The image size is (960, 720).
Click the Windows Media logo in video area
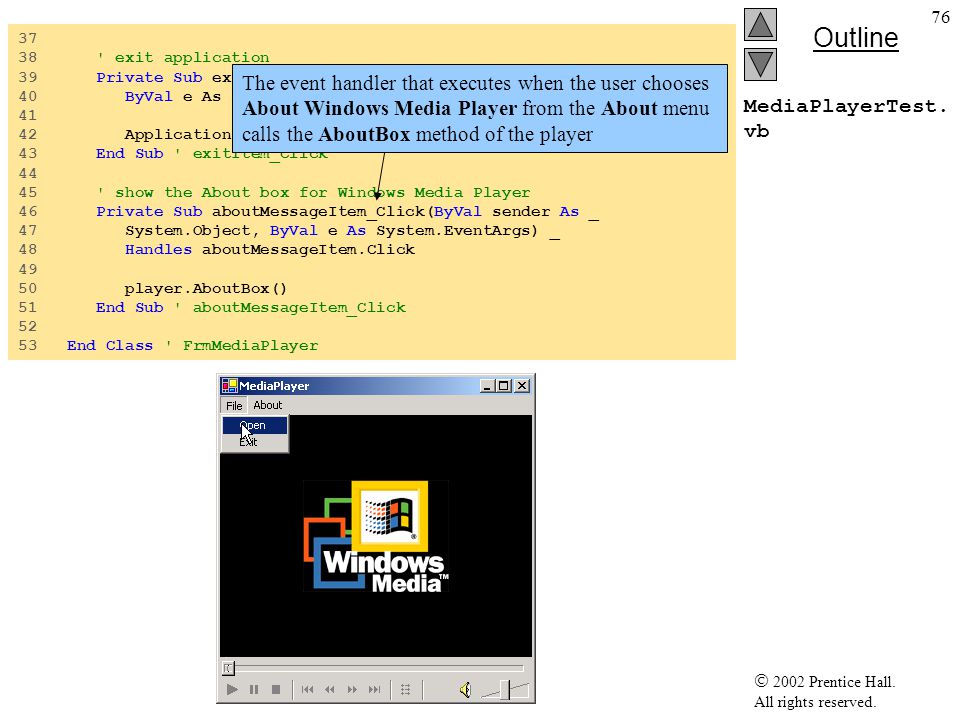[376, 536]
